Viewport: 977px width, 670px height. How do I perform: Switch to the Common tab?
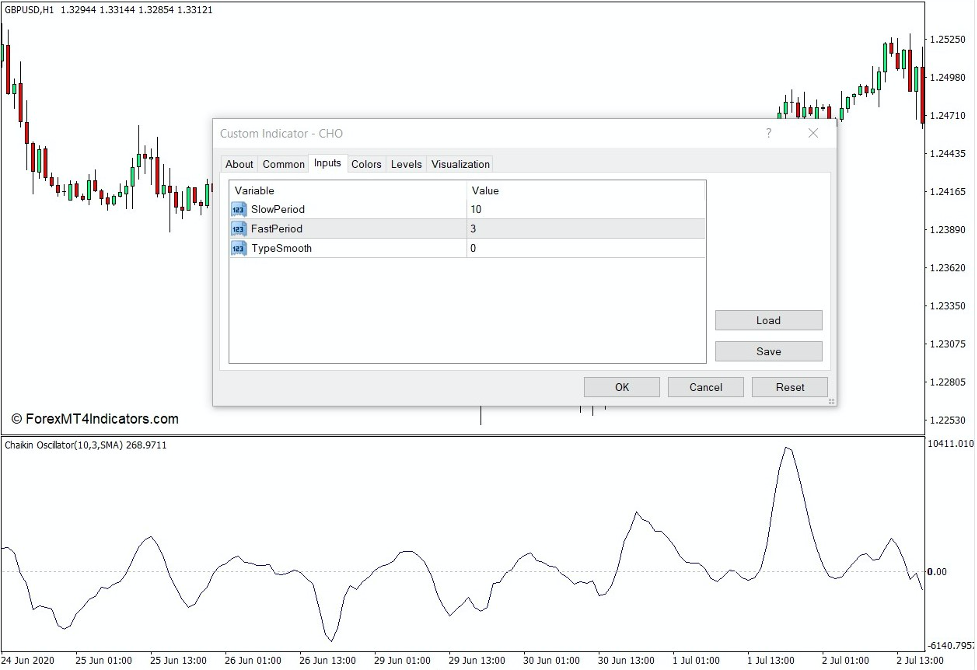283,164
